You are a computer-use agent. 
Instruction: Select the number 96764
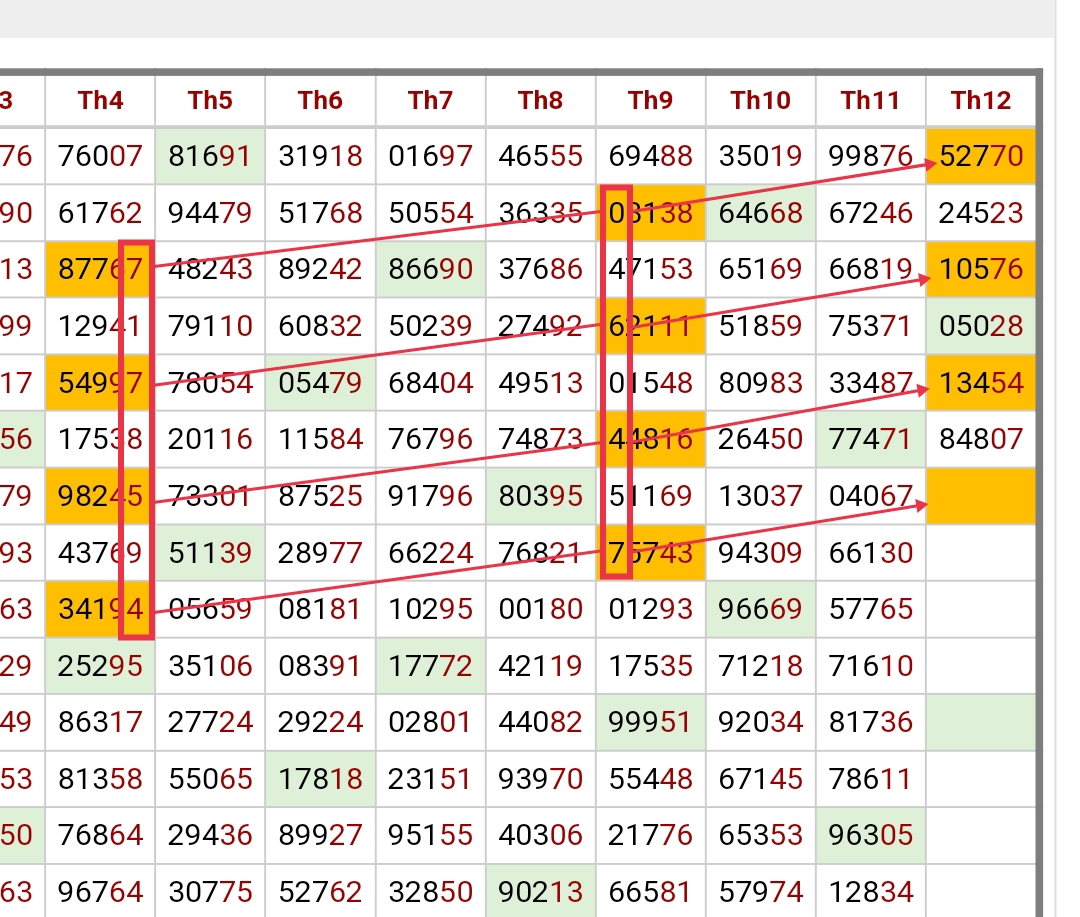tap(101, 892)
